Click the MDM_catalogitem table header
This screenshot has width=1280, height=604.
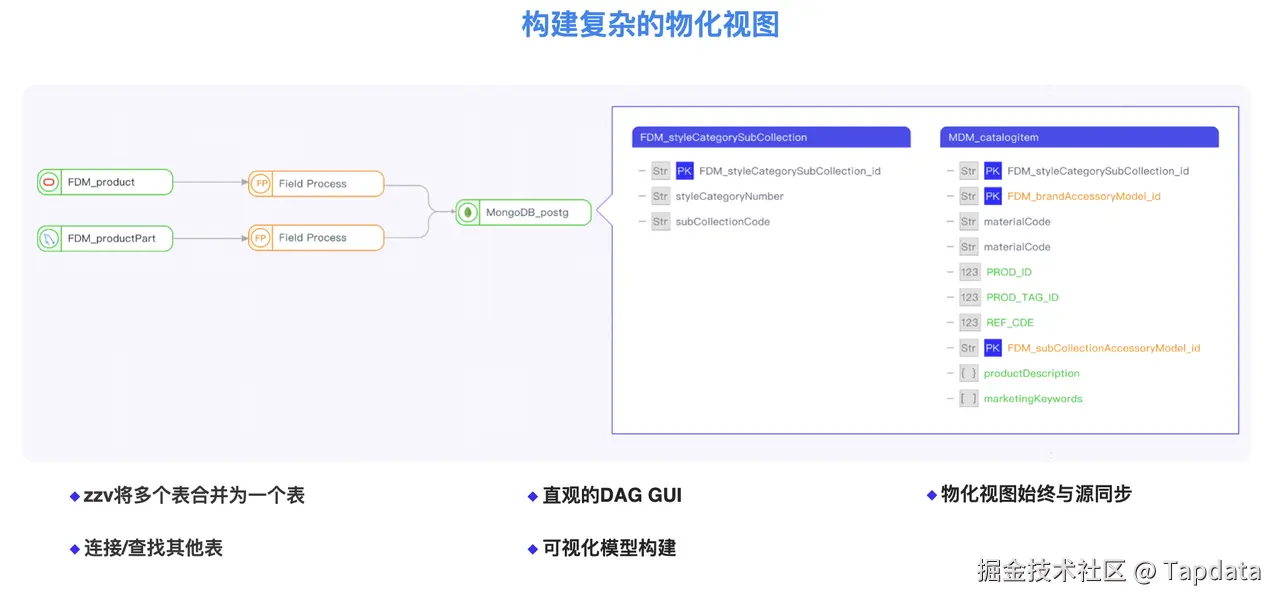coord(1079,137)
